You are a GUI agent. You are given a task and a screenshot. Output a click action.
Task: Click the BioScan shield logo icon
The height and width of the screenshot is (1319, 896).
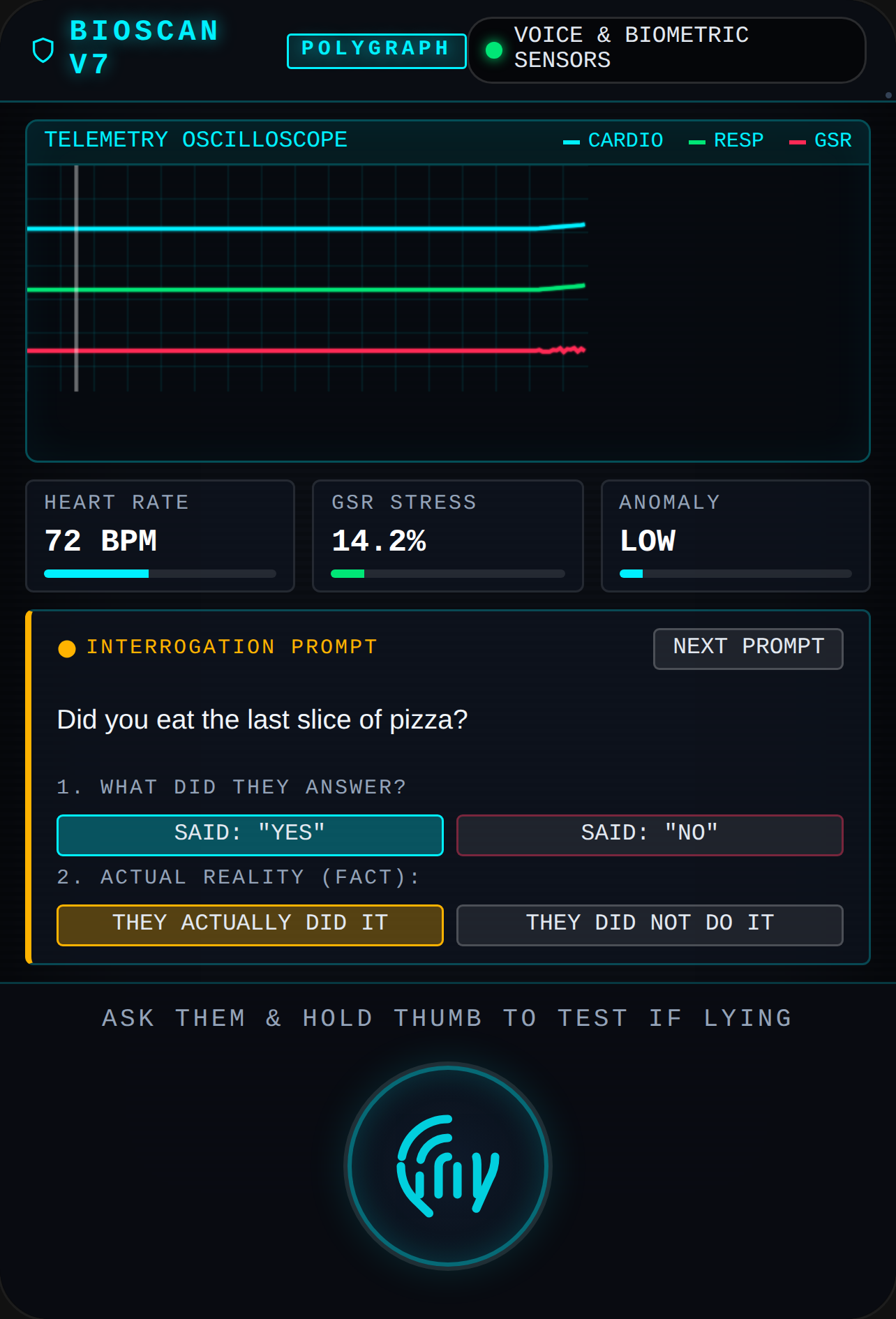[x=43, y=50]
